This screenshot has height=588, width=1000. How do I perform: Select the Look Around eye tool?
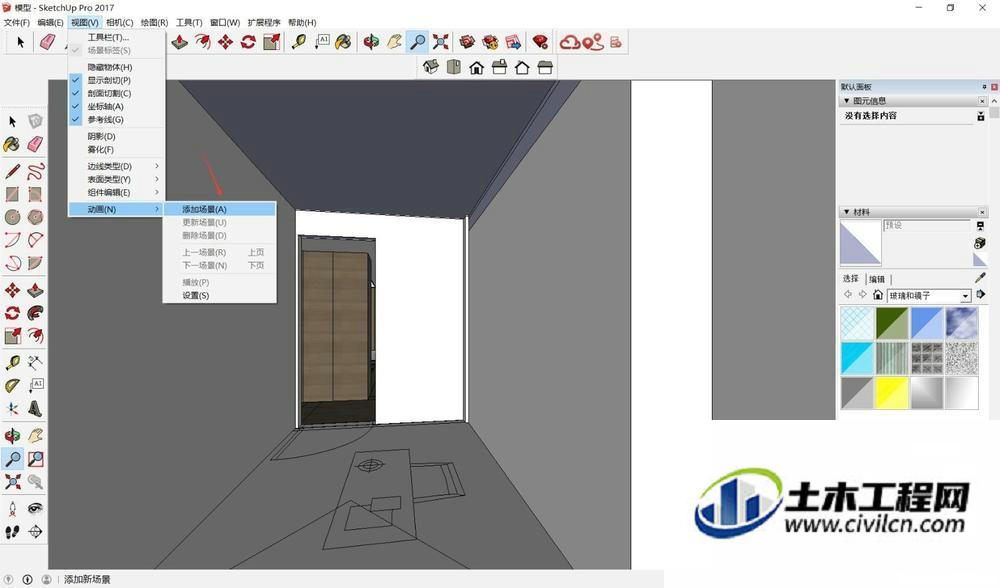pyautogui.click(x=36, y=508)
